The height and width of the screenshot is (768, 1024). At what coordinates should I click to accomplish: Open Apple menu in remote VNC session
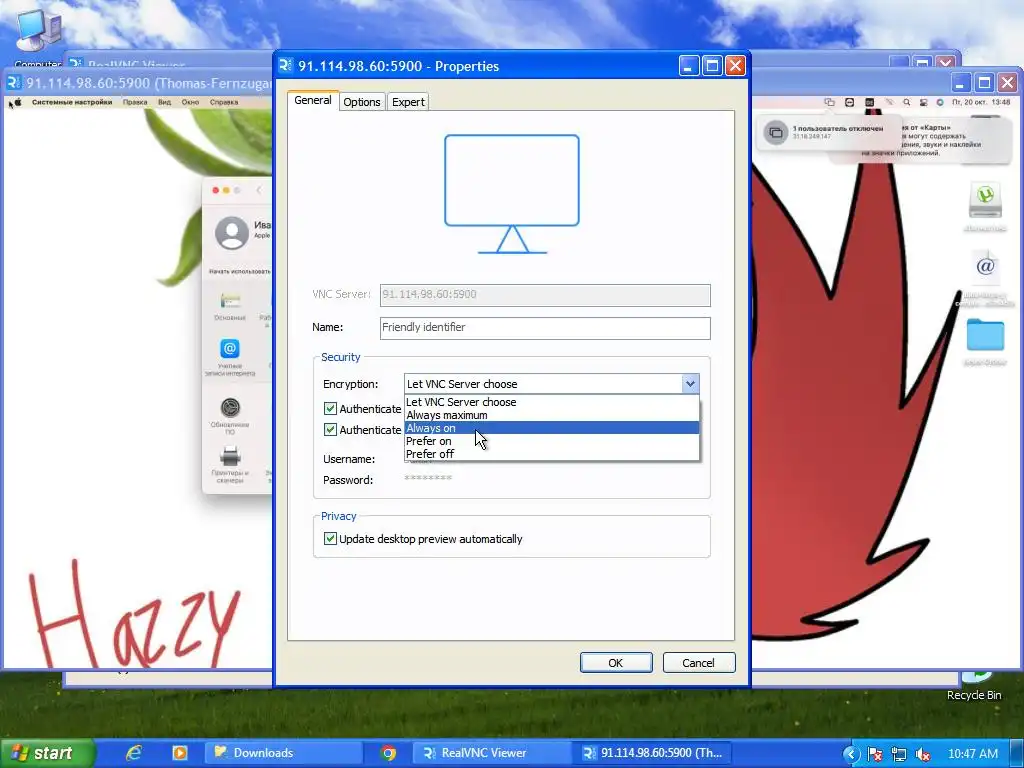[x=18, y=103]
